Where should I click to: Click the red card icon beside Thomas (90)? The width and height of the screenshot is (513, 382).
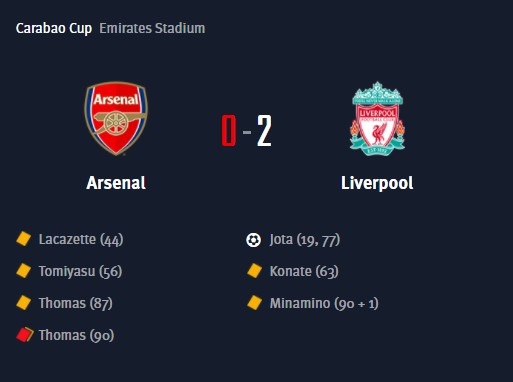[25, 335]
